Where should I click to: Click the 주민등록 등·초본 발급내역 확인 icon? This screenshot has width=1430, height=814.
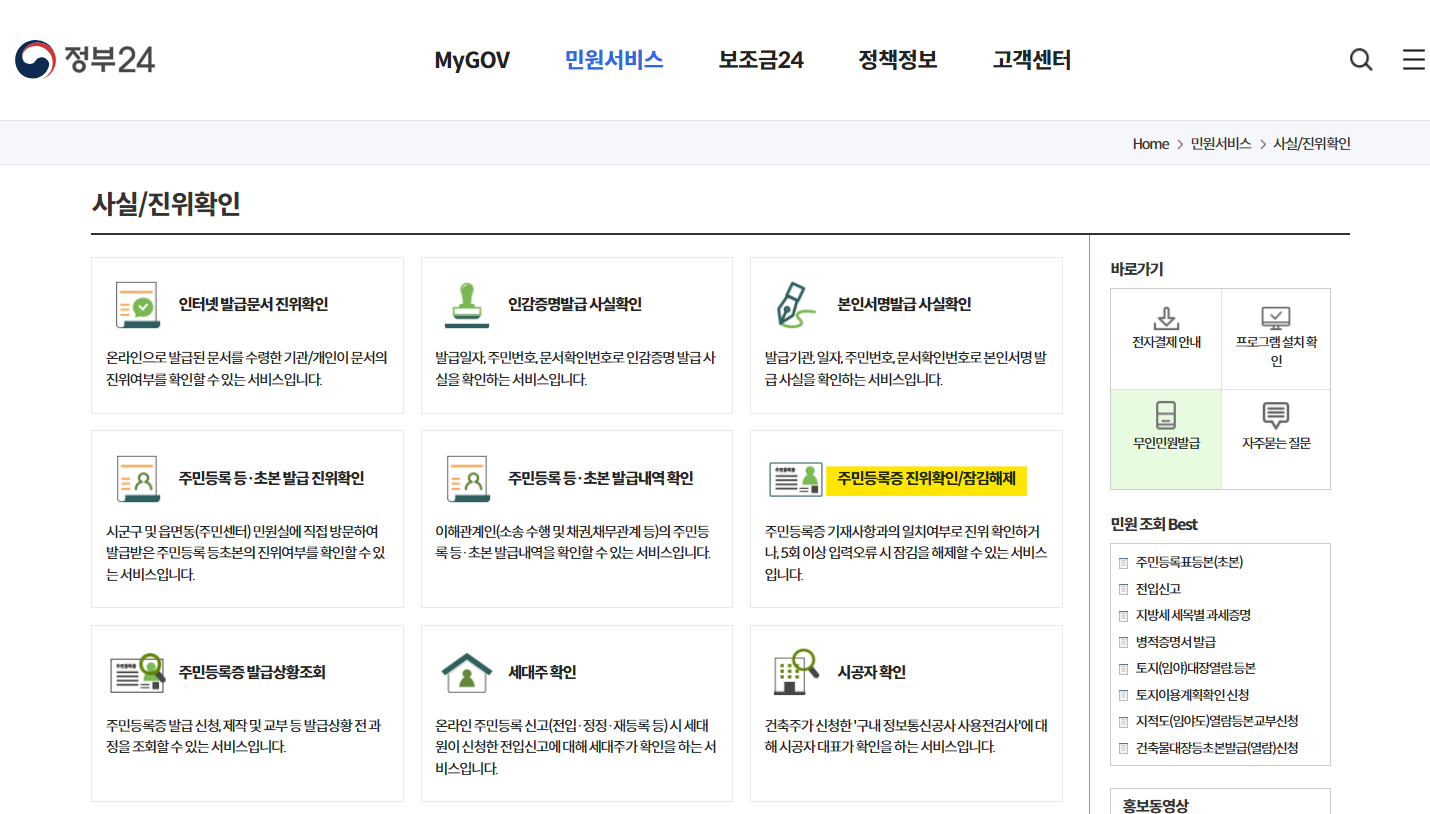tap(467, 479)
